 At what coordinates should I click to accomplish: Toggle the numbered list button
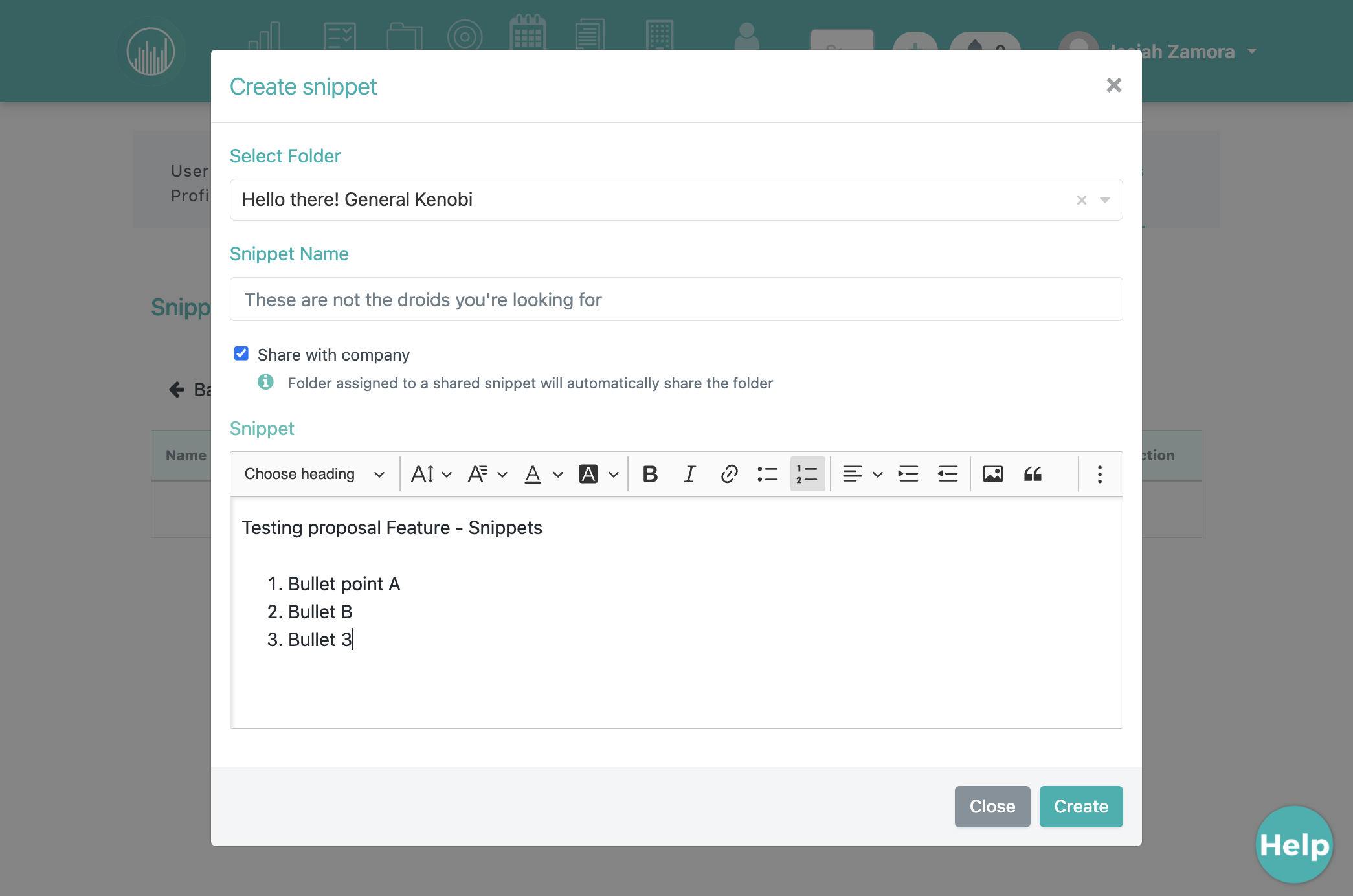click(807, 474)
